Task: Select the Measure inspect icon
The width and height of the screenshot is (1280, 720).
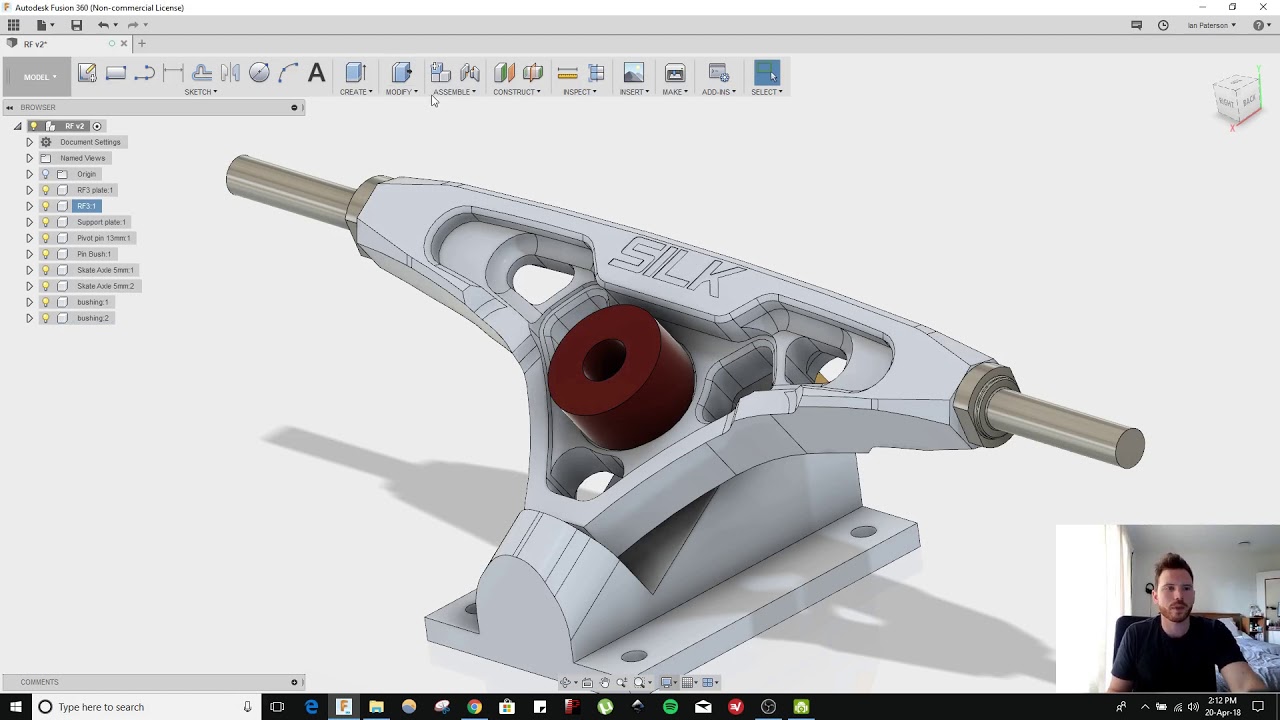Action: pos(567,73)
